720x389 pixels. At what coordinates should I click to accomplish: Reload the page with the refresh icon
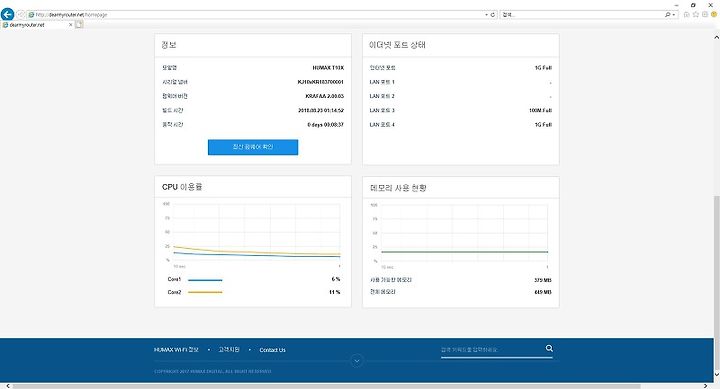click(x=493, y=15)
